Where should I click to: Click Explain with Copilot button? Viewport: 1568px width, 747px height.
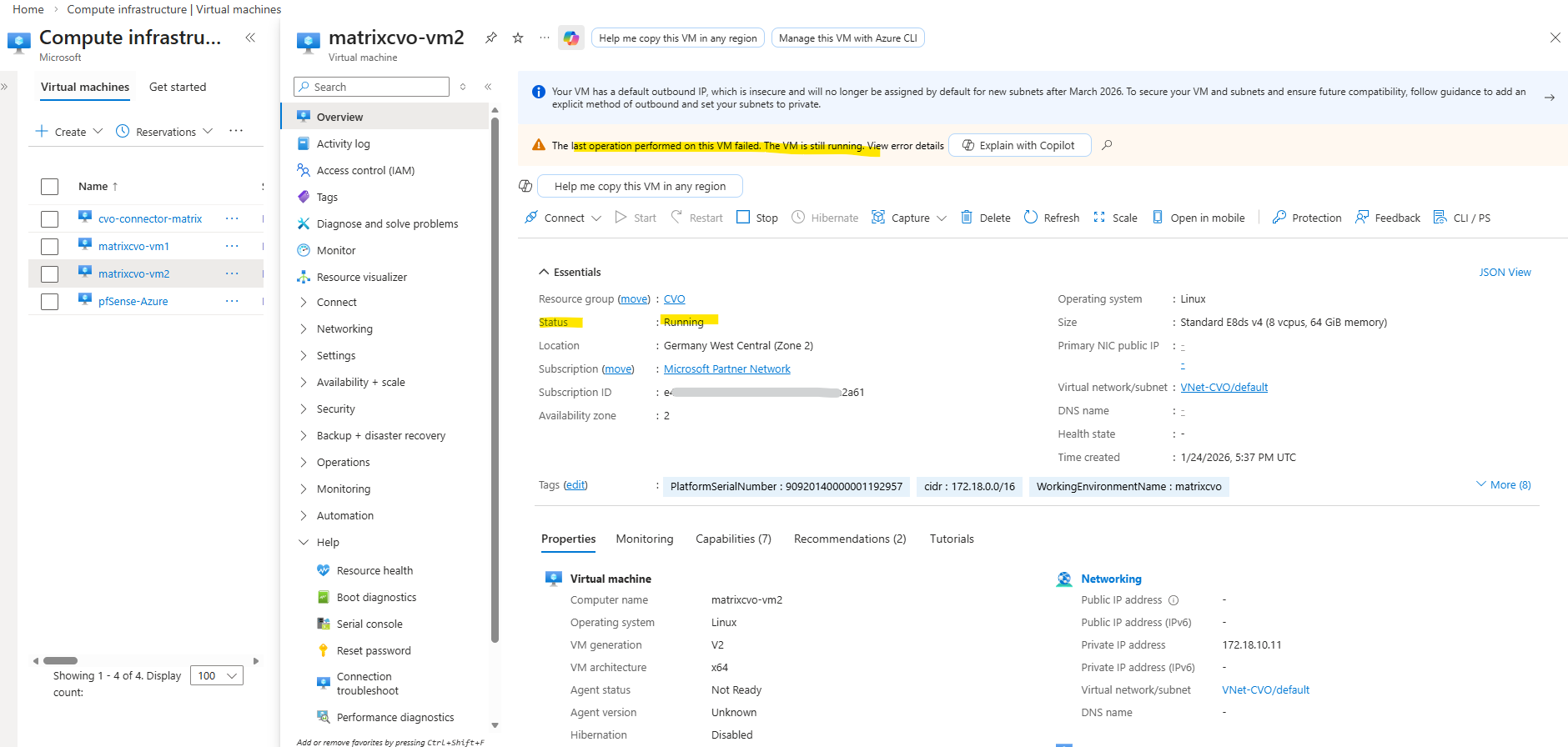click(x=1019, y=145)
